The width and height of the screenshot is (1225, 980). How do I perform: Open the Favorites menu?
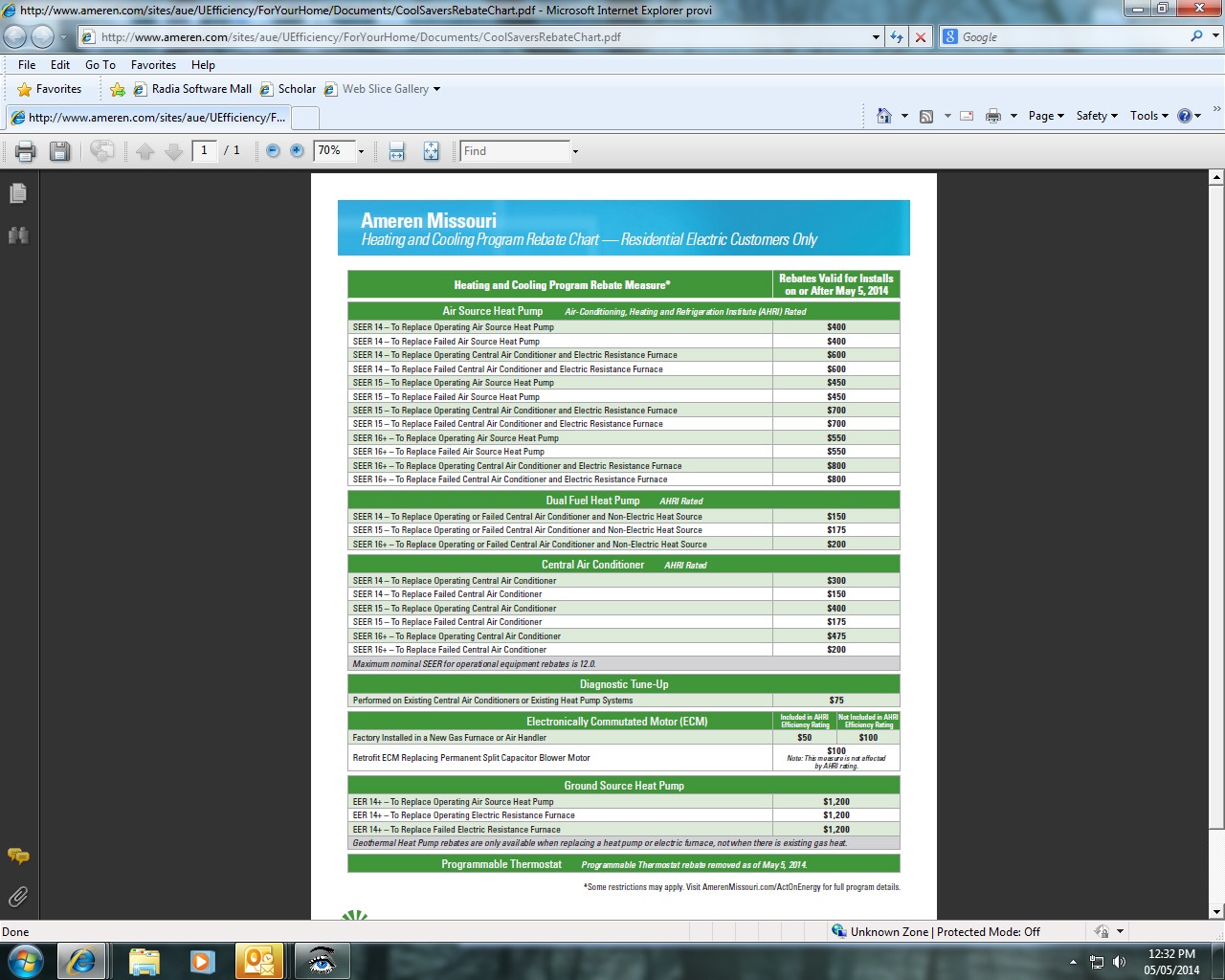pyautogui.click(x=153, y=65)
